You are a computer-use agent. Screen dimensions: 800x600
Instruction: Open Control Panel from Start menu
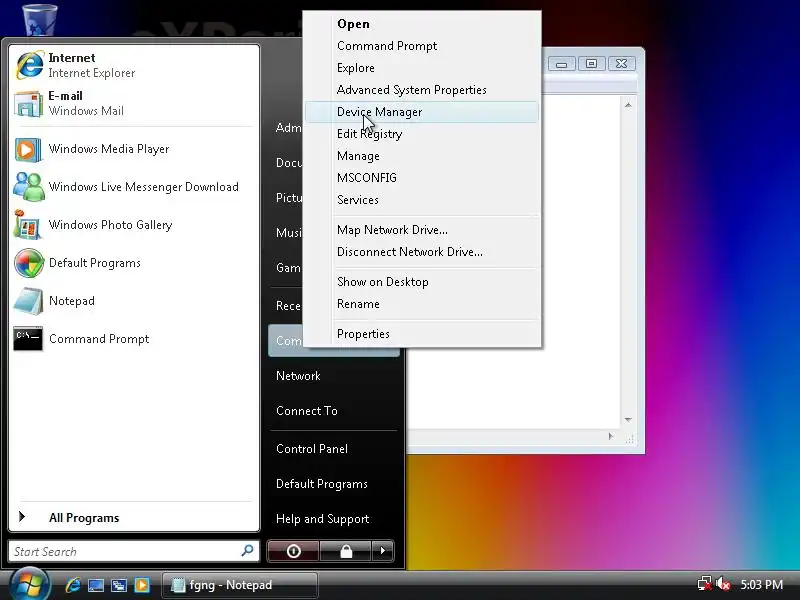tap(333, 449)
